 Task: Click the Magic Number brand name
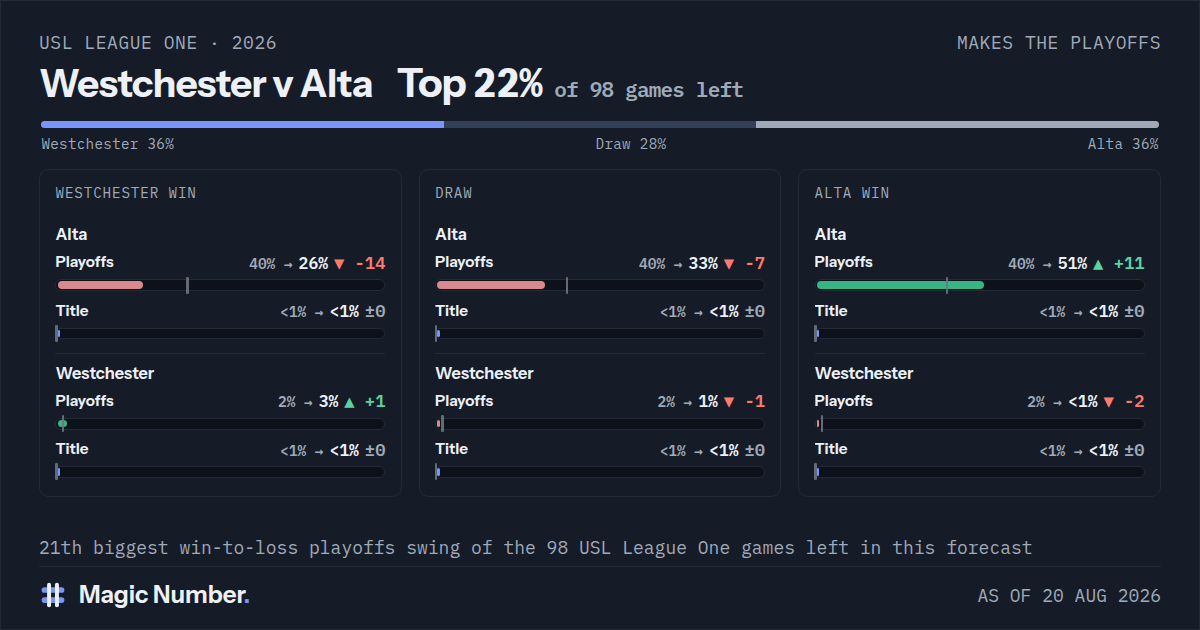coord(164,595)
